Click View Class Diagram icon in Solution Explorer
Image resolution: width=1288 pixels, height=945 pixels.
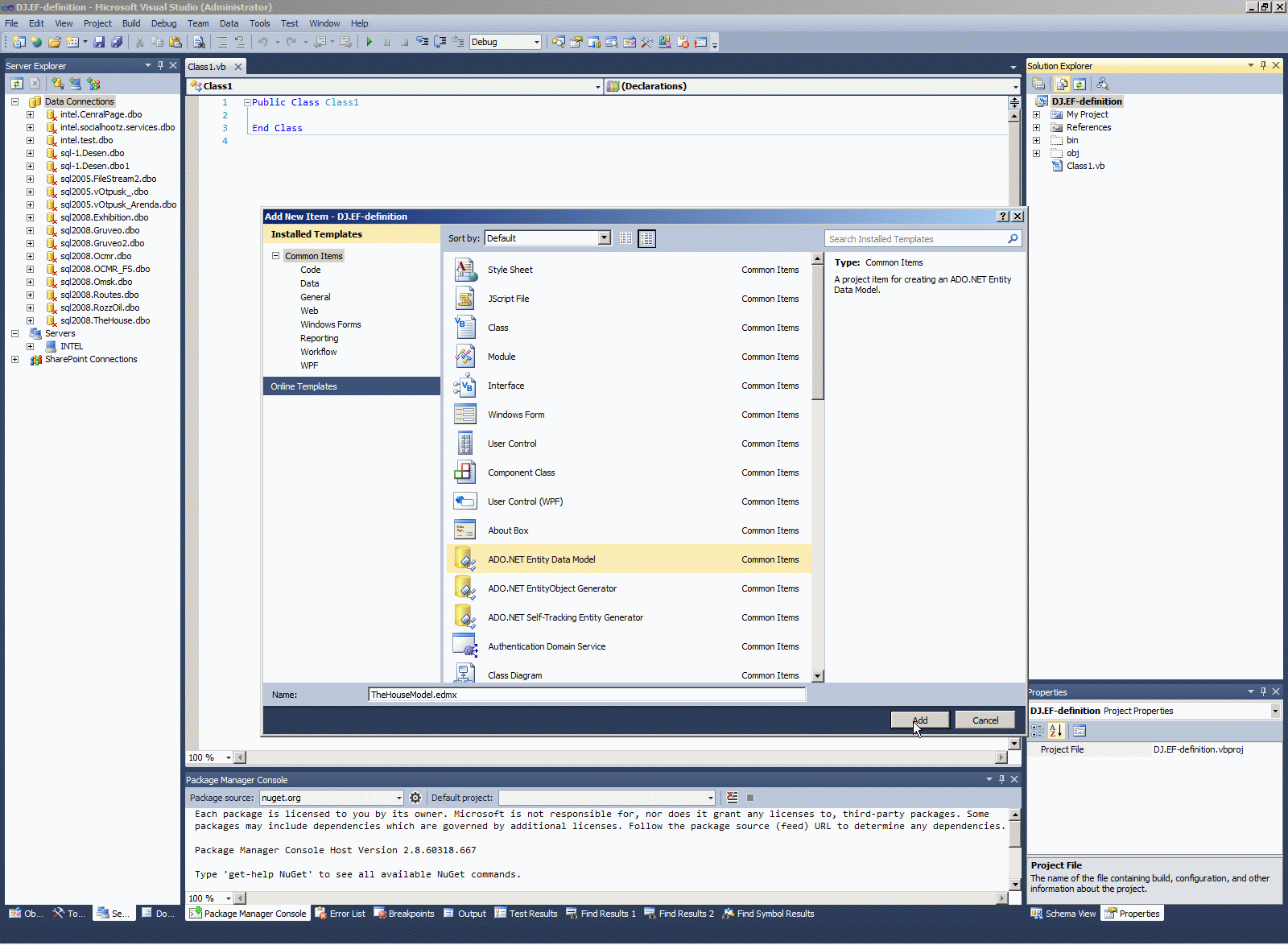point(1103,84)
